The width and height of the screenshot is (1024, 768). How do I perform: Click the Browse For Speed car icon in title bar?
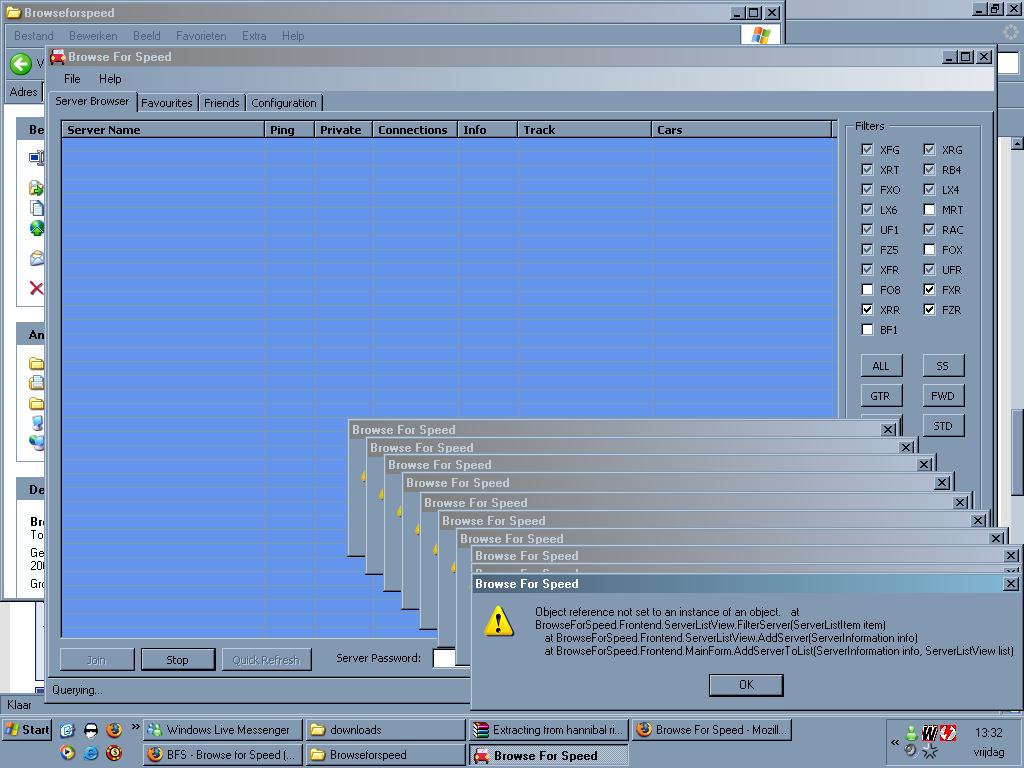click(57, 57)
